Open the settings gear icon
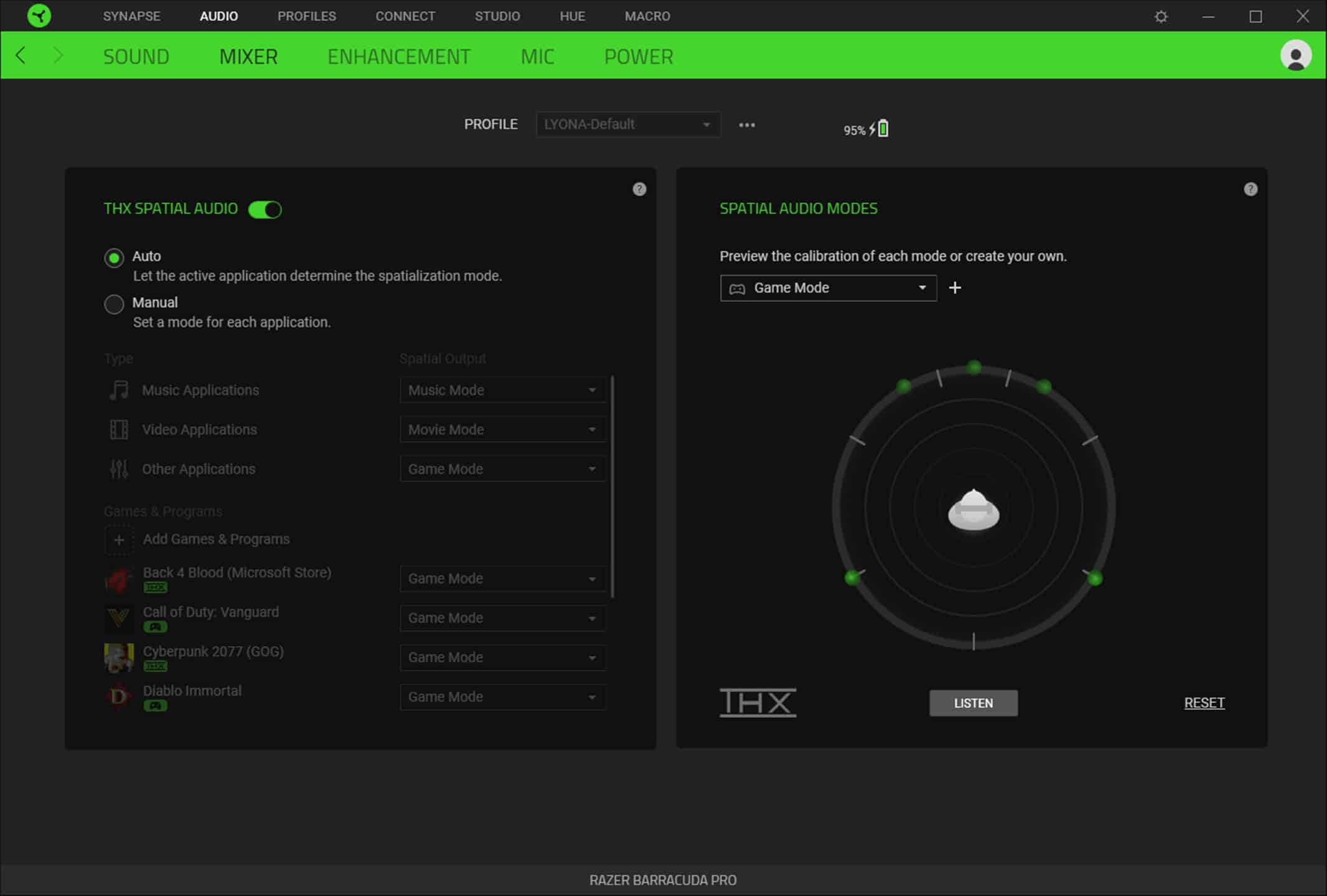The width and height of the screenshot is (1327, 896). (1161, 17)
